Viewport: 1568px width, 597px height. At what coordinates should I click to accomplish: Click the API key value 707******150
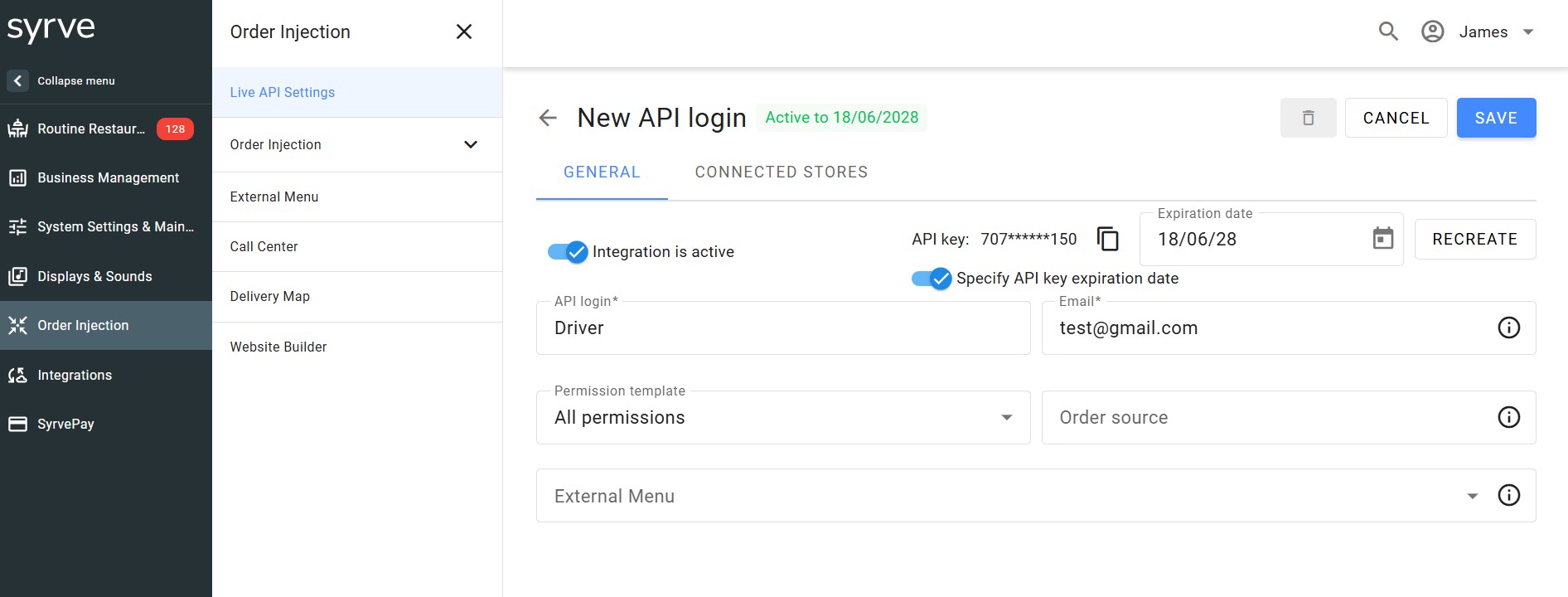[x=1028, y=239]
